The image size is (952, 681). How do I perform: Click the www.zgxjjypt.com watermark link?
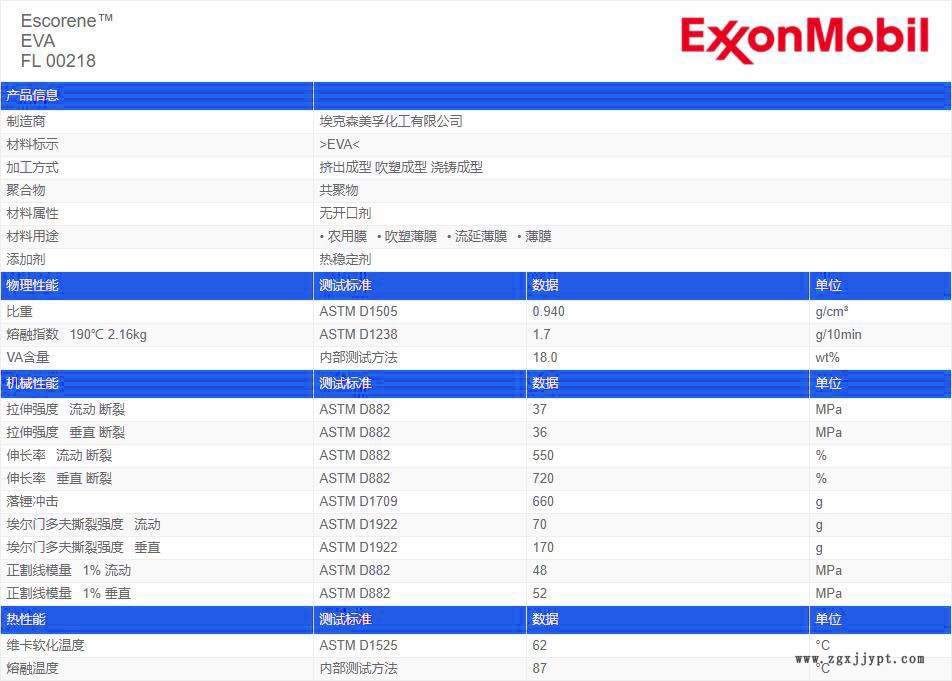859,659
